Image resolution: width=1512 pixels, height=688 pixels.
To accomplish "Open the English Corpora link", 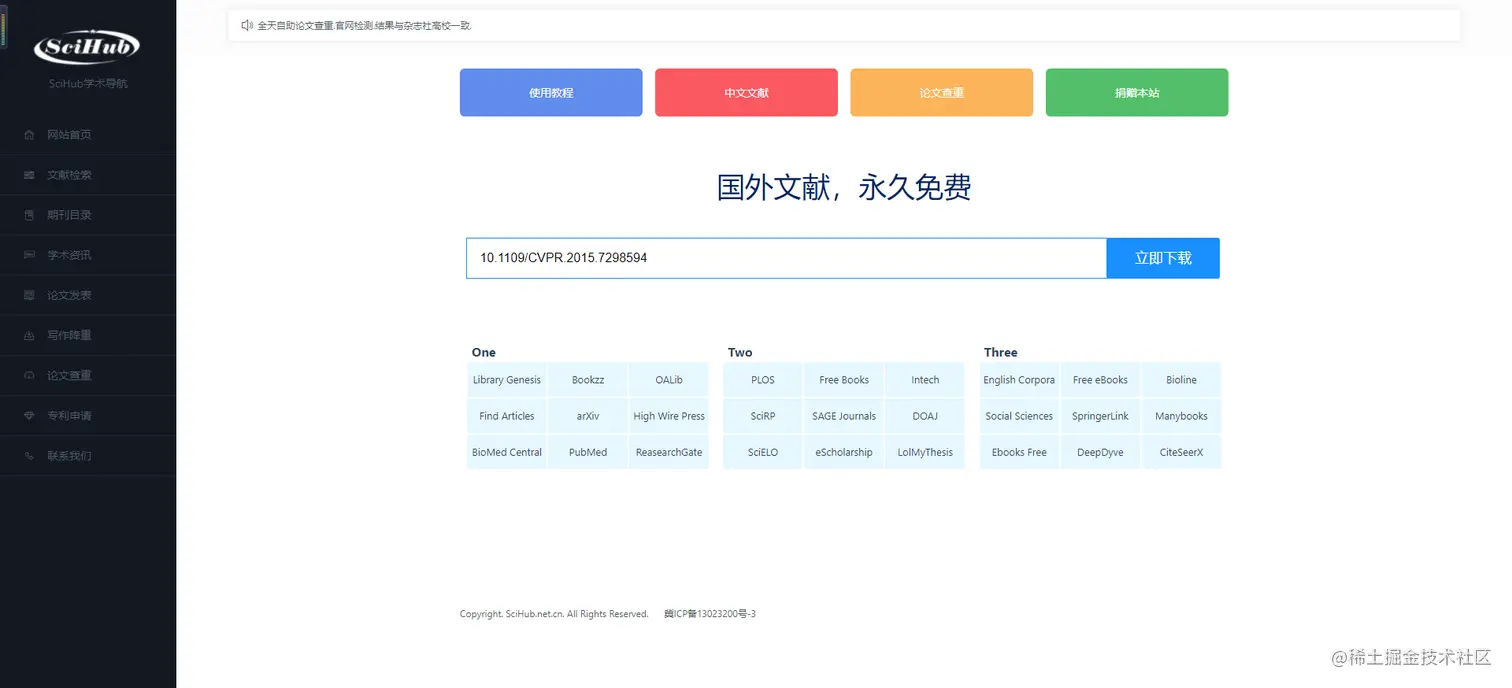I will point(1019,380).
